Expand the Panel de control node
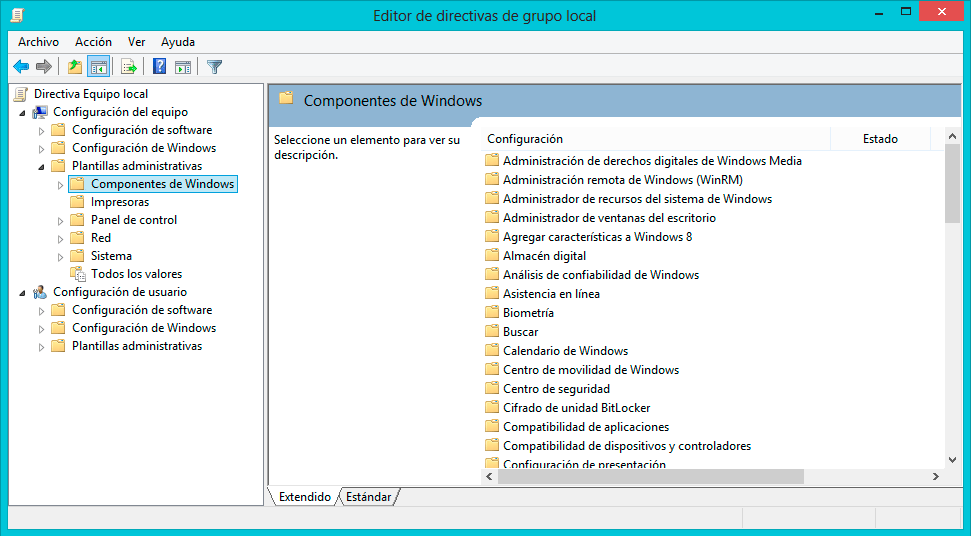Screen dimensions: 971x536 pyautogui.click(x=60, y=220)
